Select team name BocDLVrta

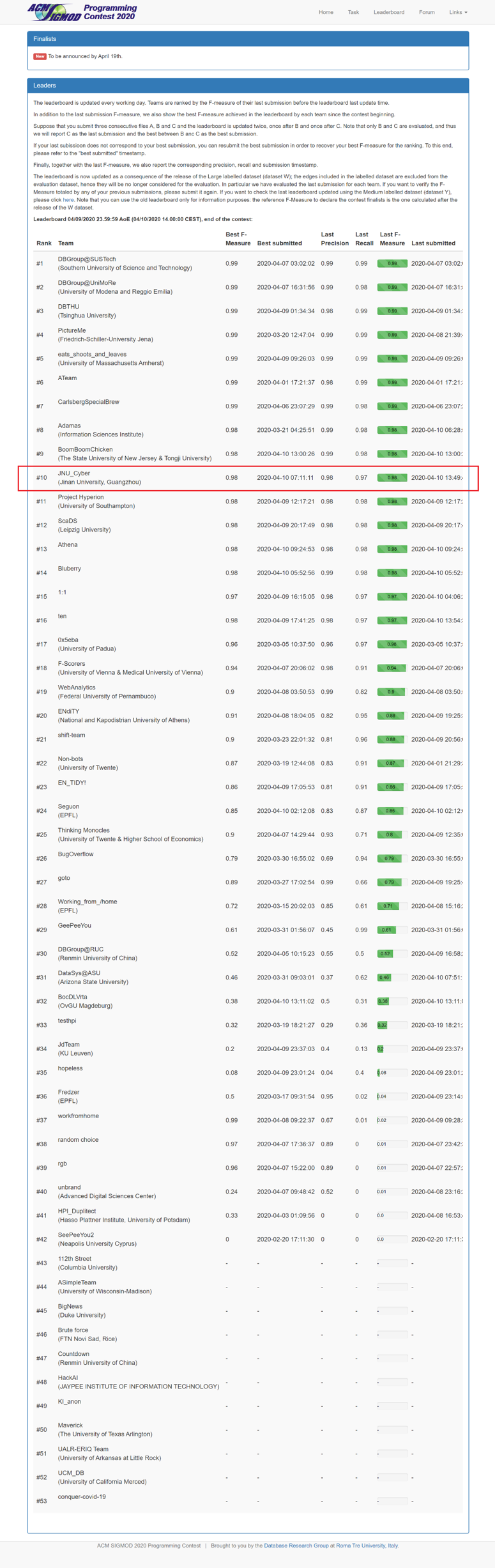point(73,997)
